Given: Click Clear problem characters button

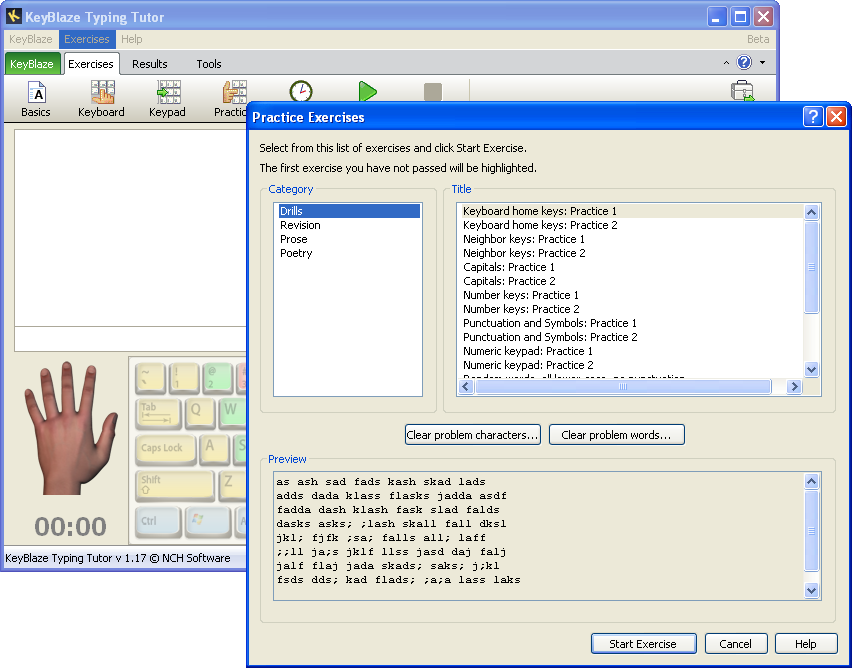Looking at the screenshot, I should pyautogui.click(x=473, y=435).
